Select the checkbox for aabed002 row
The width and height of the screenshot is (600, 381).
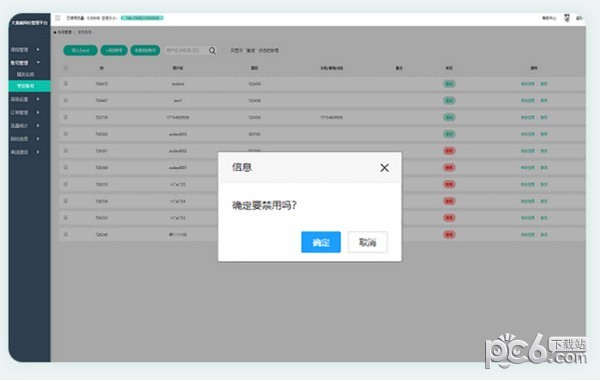65,151
